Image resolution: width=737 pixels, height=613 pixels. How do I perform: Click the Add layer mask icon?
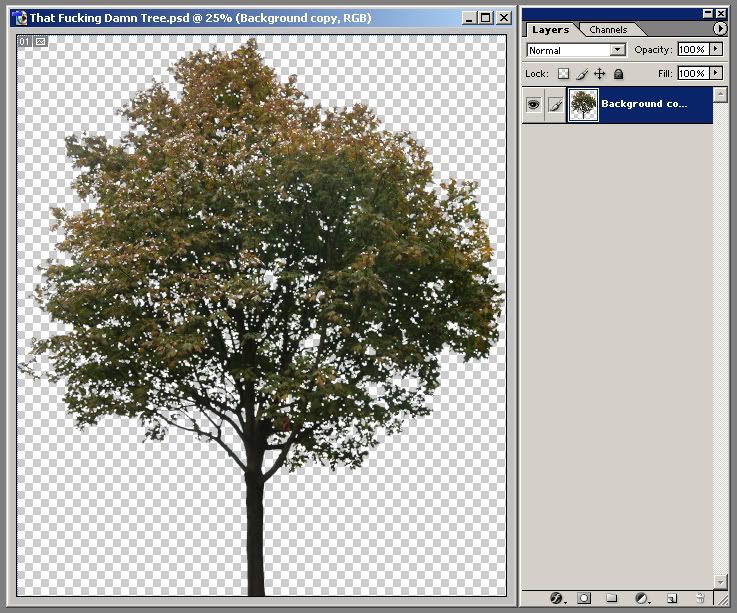coord(584,598)
